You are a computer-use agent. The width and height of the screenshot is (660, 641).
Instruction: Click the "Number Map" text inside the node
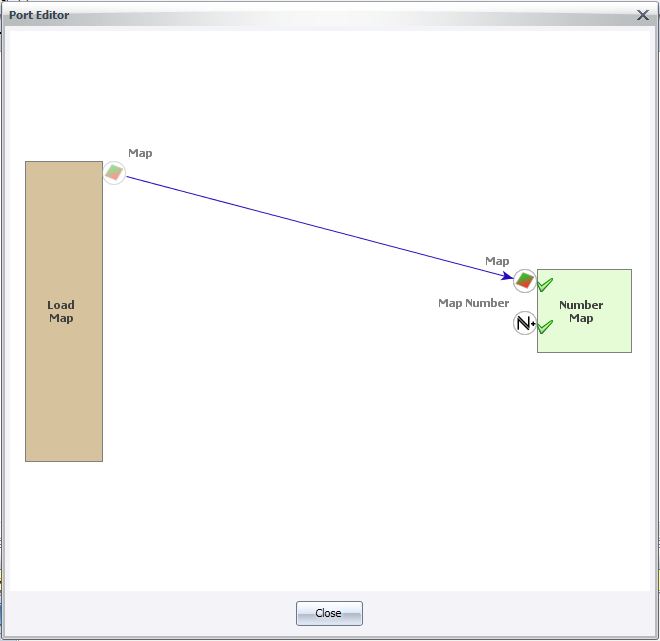581,312
